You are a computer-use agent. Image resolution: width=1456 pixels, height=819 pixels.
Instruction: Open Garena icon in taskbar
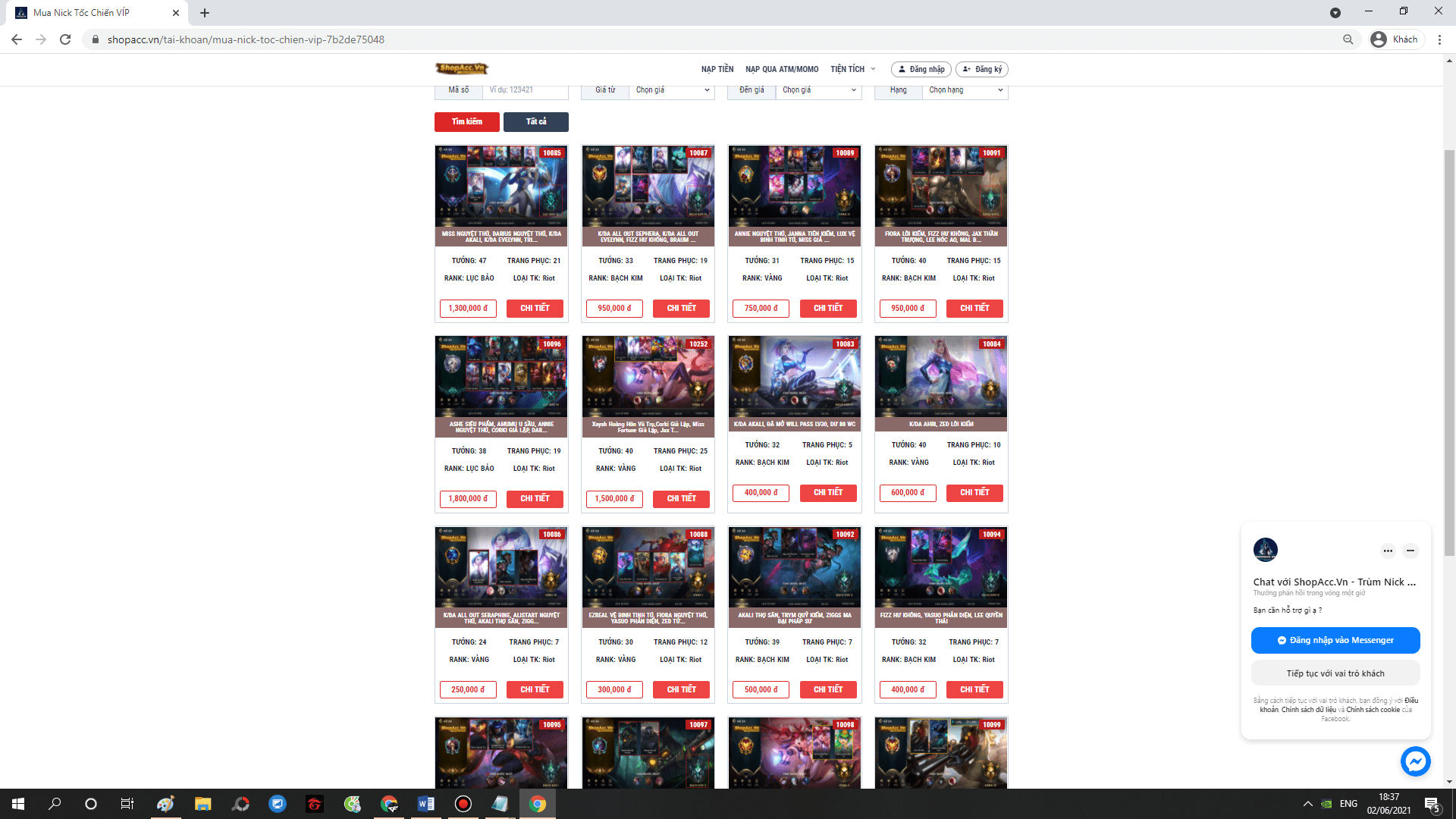point(314,804)
